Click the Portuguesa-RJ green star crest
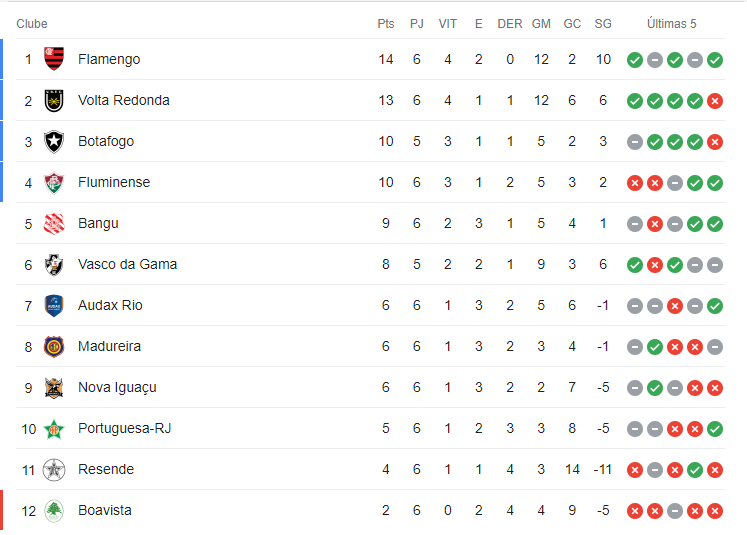Screen dimensions: 747x535 pos(54,429)
